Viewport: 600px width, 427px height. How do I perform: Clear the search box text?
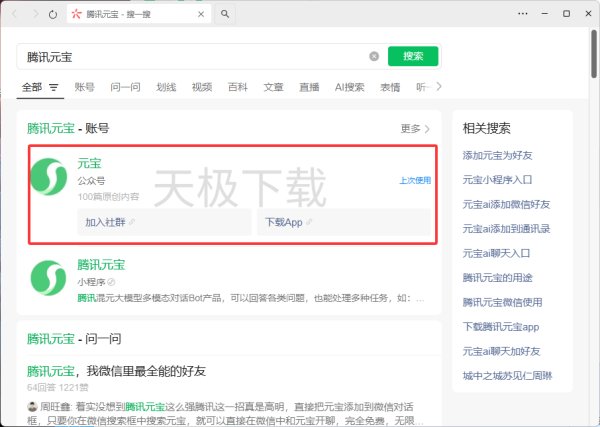(x=374, y=57)
